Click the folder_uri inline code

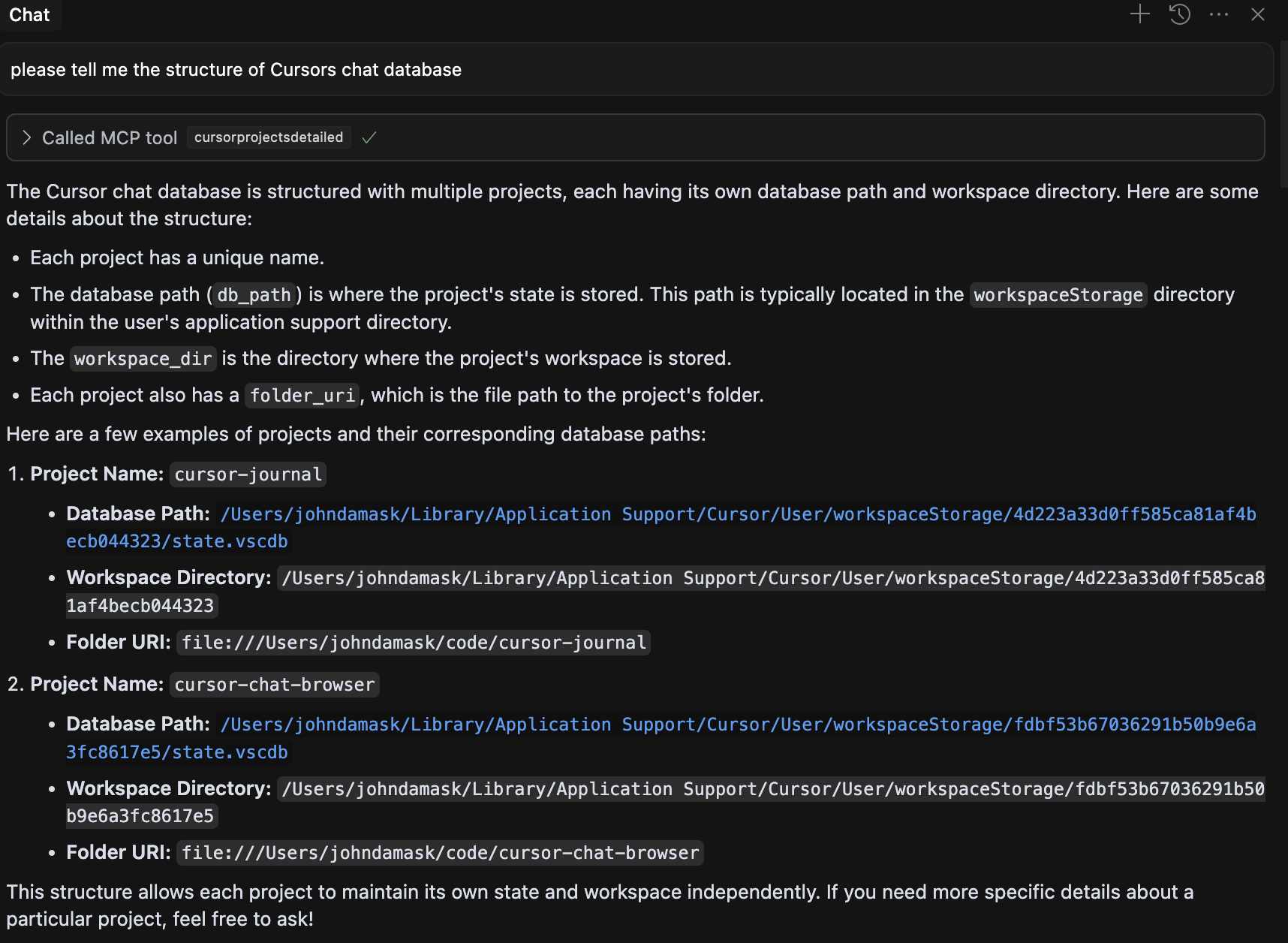[x=302, y=396]
